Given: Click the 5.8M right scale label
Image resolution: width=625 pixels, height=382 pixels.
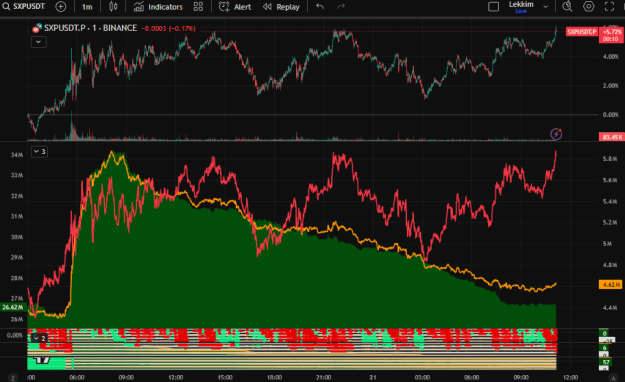Looking at the screenshot, I should pos(610,159).
